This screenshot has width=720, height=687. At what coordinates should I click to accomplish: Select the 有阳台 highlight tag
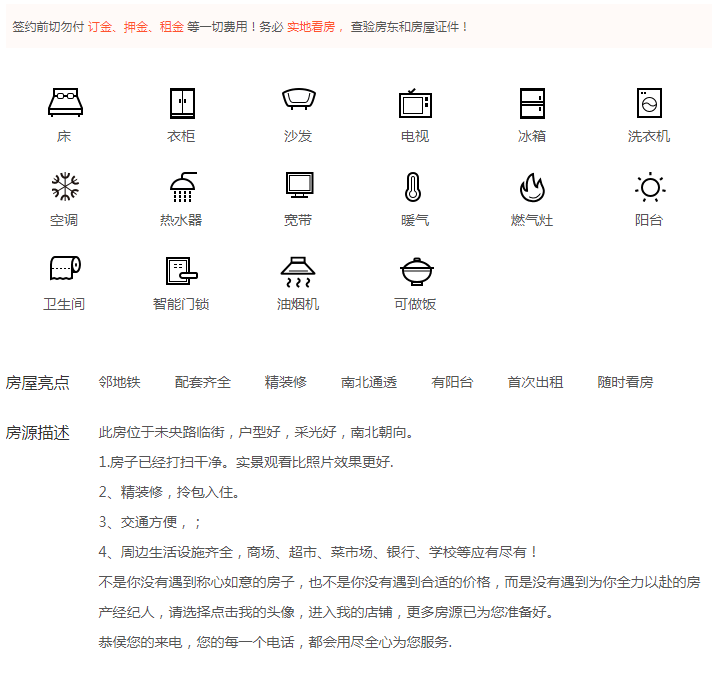click(452, 382)
